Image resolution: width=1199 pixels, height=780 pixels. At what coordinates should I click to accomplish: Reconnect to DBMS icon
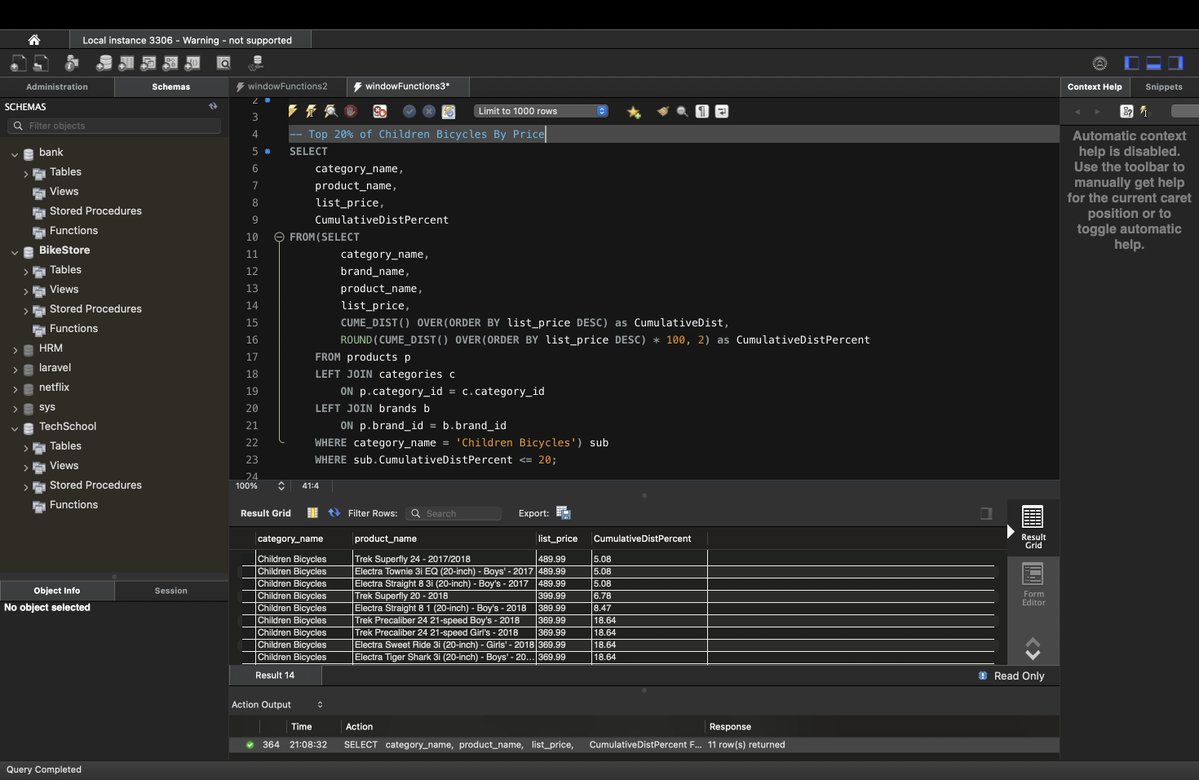click(256, 63)
